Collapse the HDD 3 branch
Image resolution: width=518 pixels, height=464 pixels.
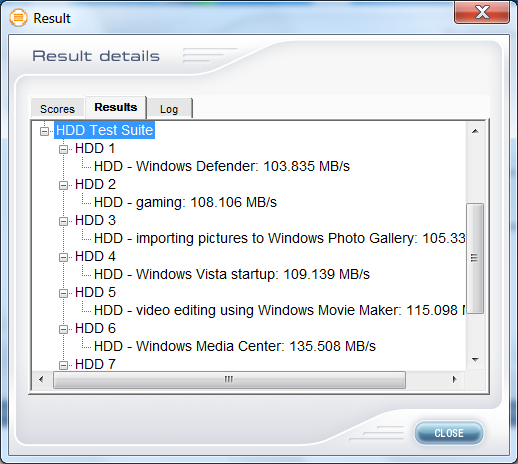point(63,221)
